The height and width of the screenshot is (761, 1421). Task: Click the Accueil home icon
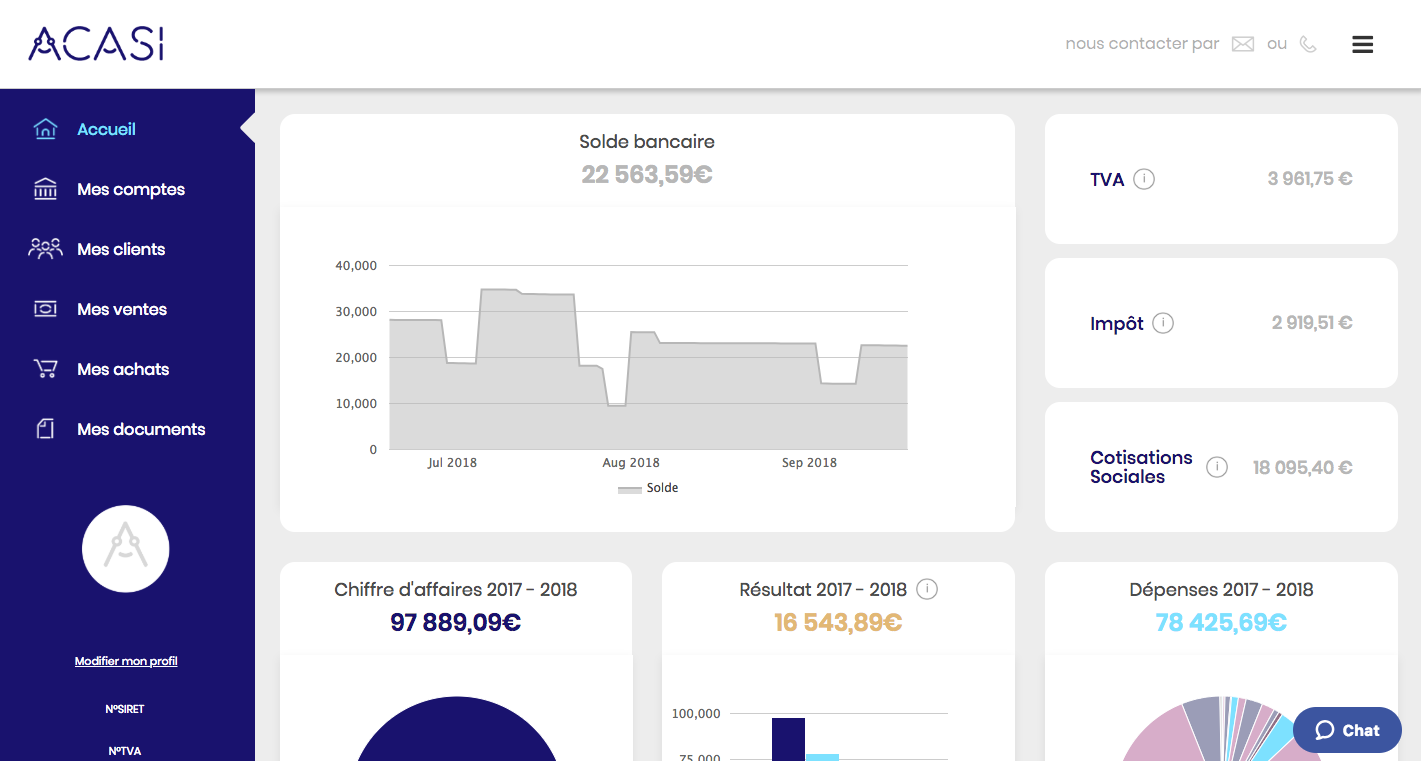tap(45, 129)
